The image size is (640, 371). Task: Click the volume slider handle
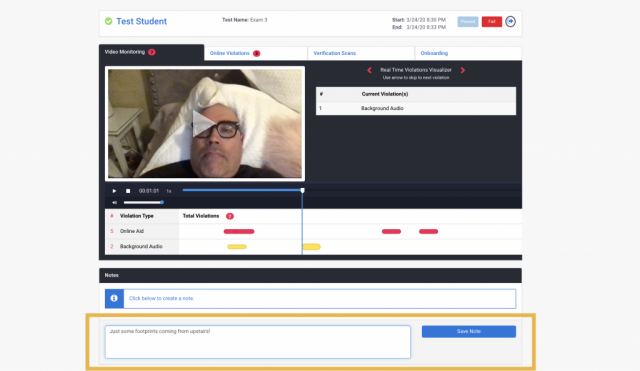(162, 202)
